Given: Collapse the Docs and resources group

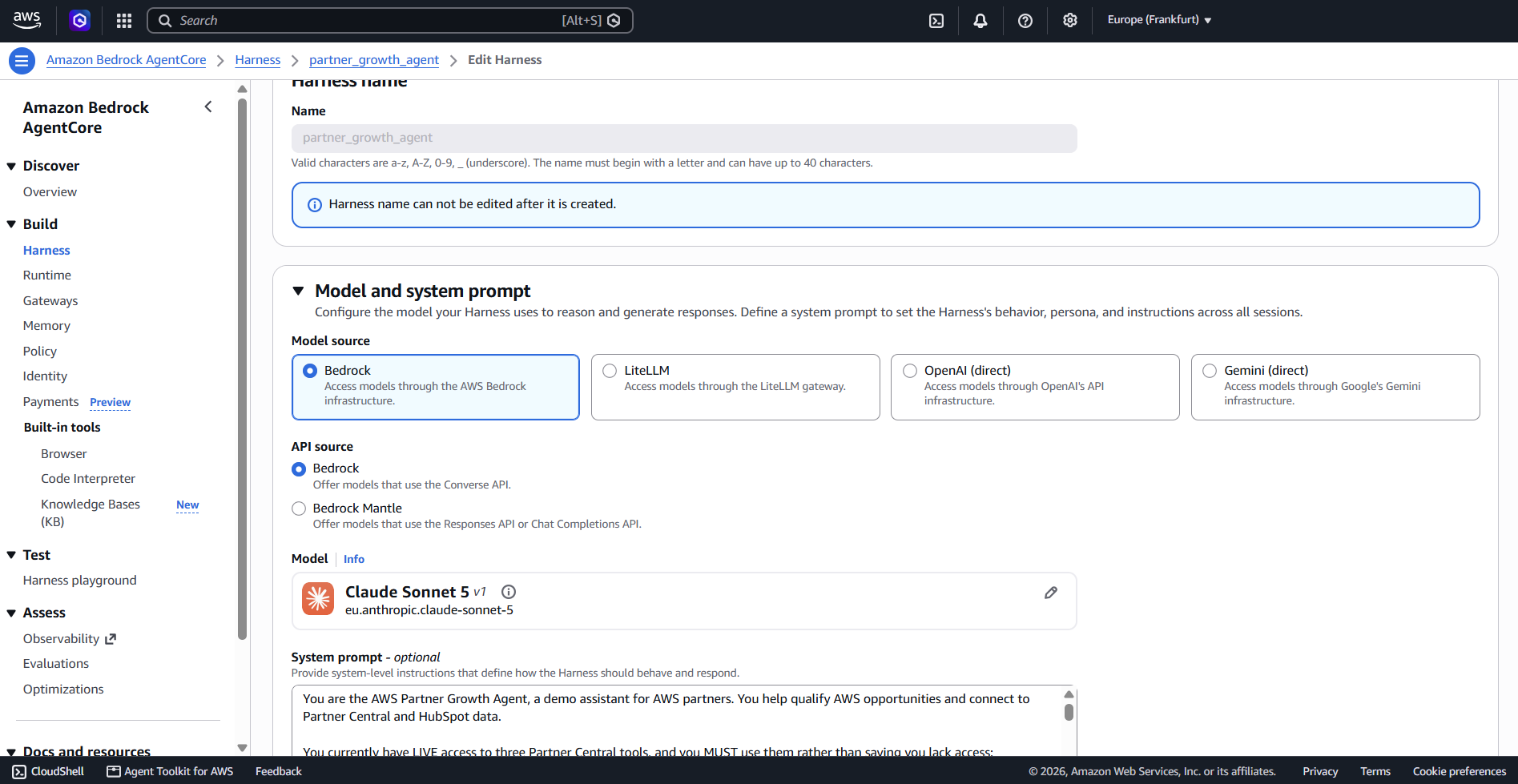Looking at the screenshot, I should pyautogui.click(x=11, y=752).
